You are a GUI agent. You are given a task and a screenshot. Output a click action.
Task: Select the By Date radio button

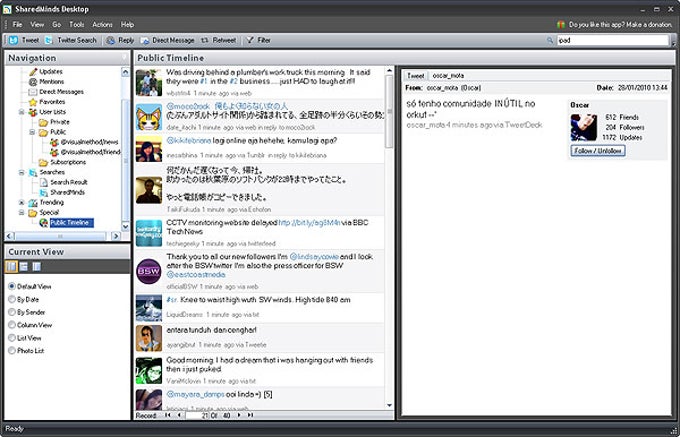click(x=12, y=299)
